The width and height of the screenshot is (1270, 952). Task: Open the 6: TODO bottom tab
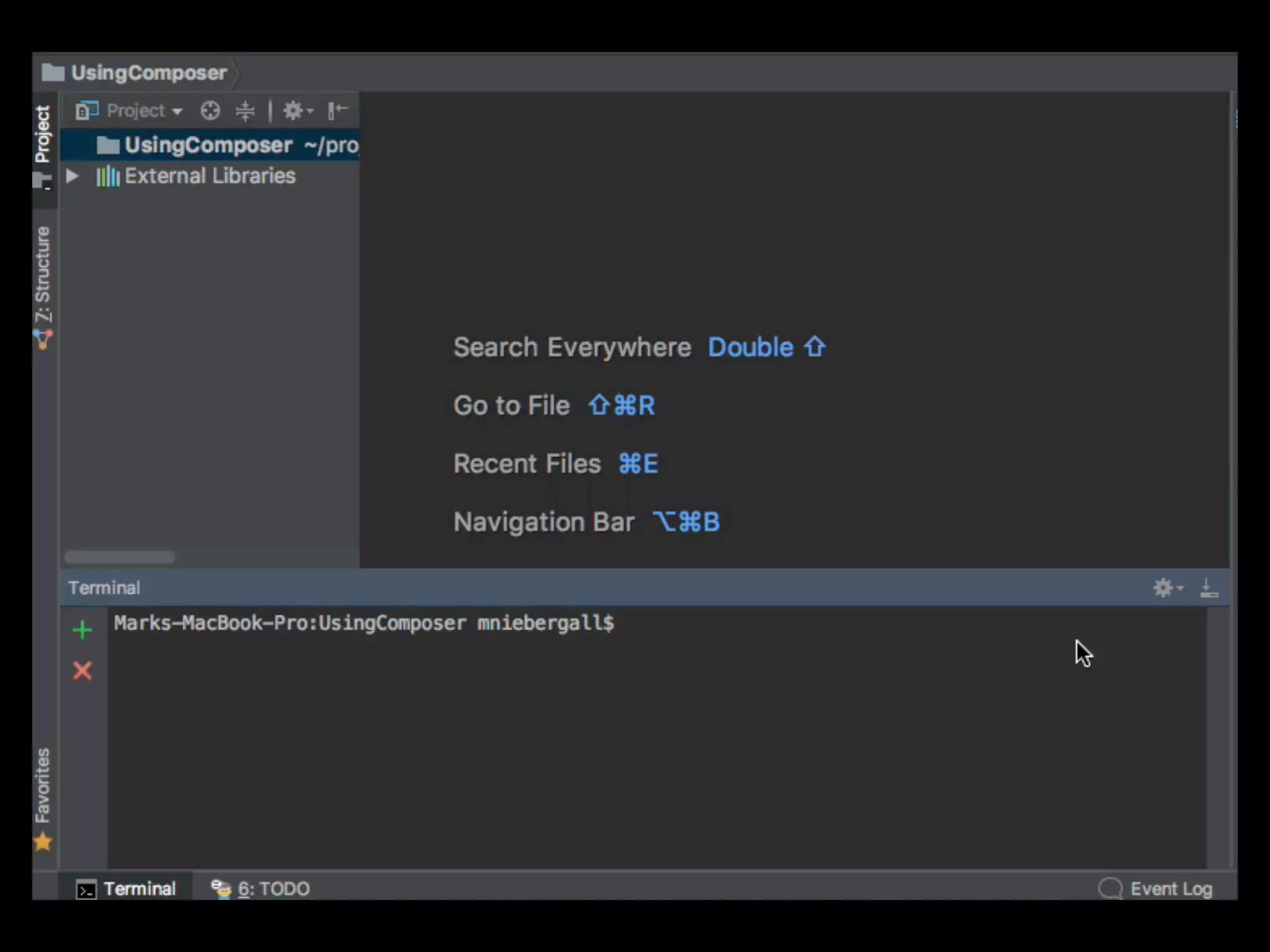(260, 889)
